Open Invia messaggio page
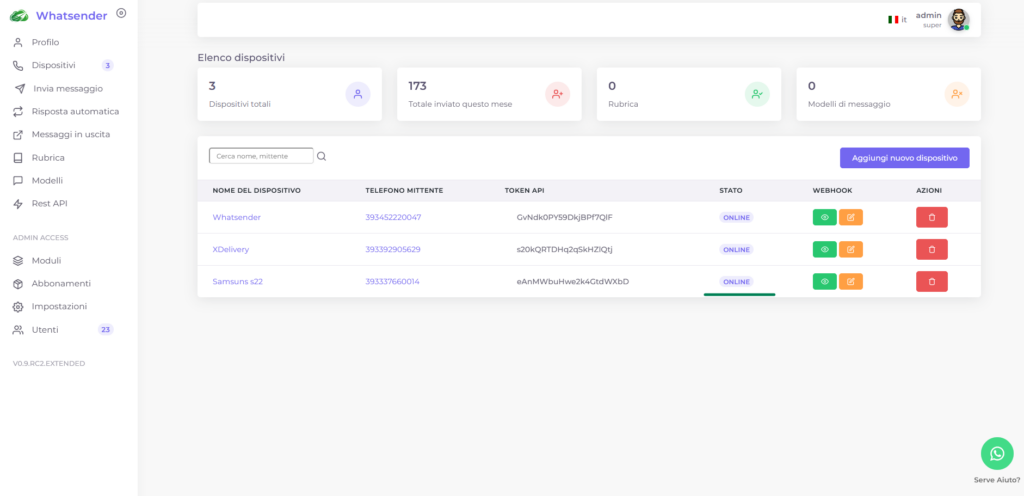The image size is (1024, 496). (68, 89)
